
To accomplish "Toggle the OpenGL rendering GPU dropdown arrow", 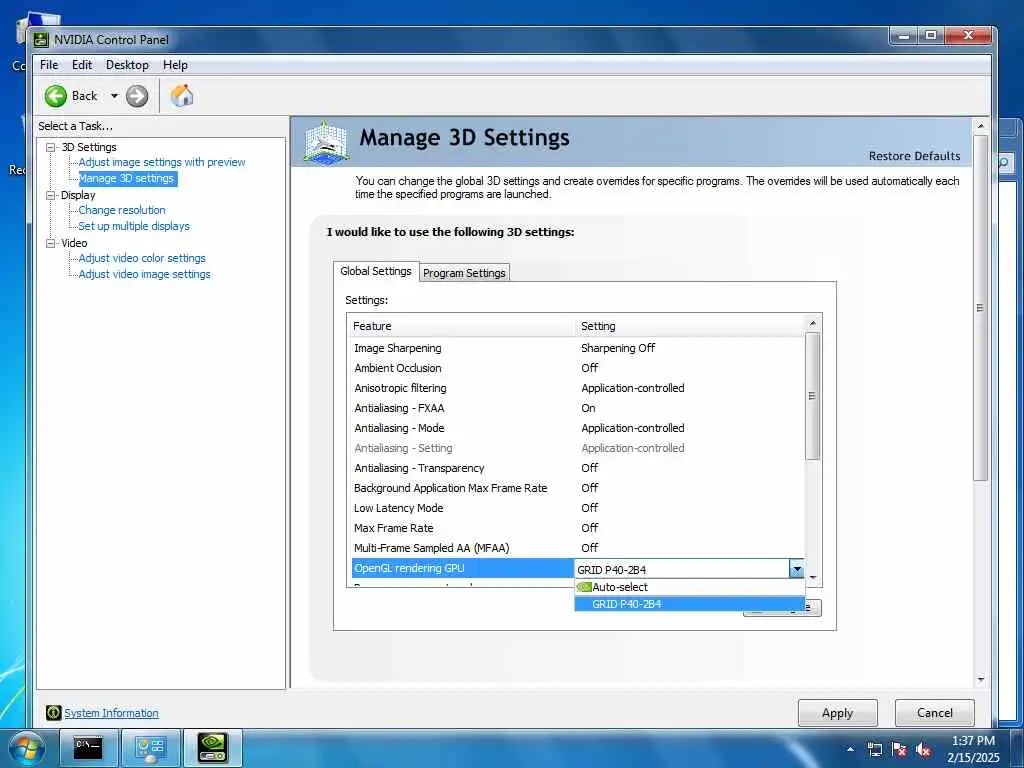I will (797, 569).
